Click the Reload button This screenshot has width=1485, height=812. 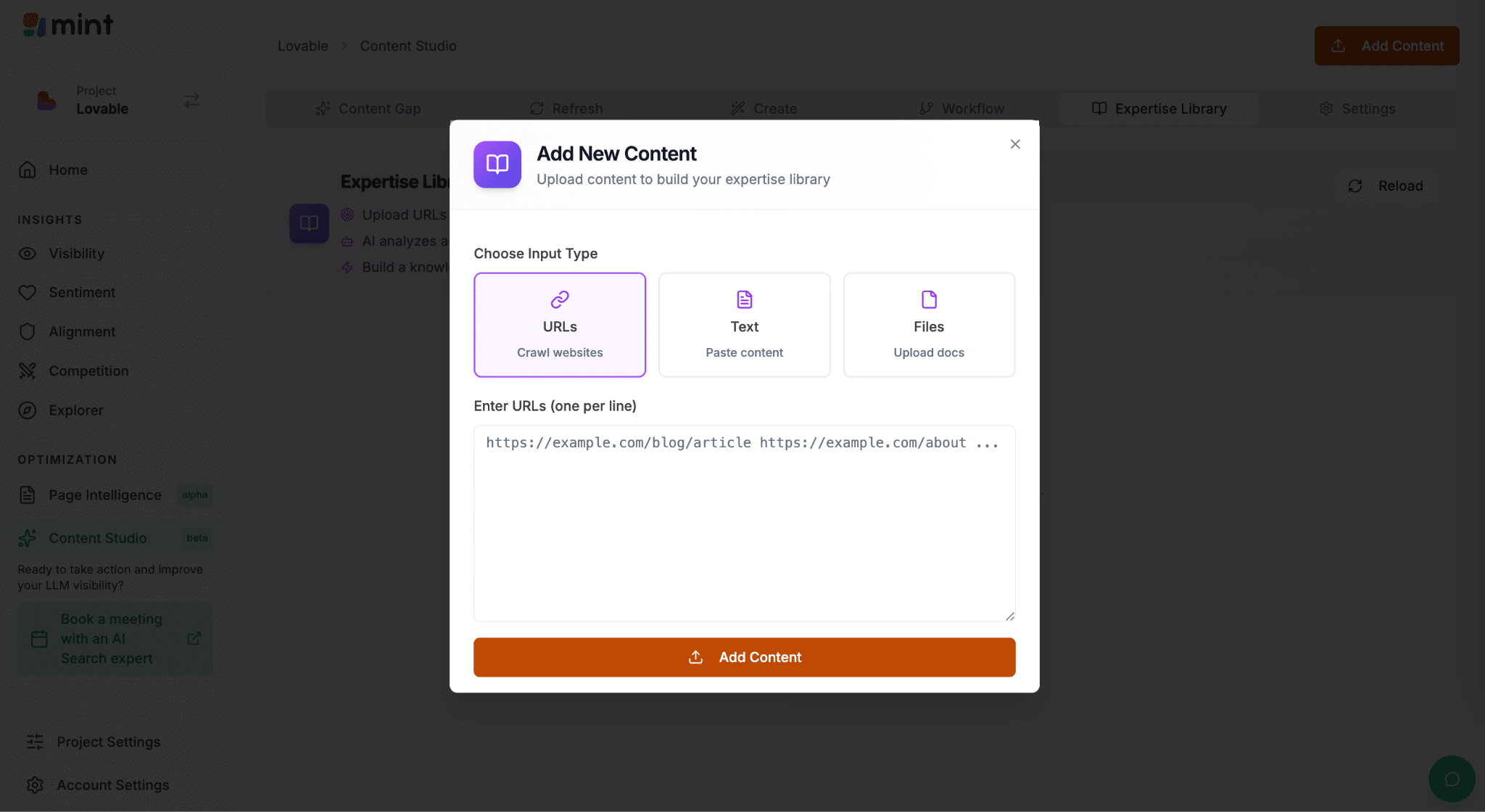[x=1386, y=186]
